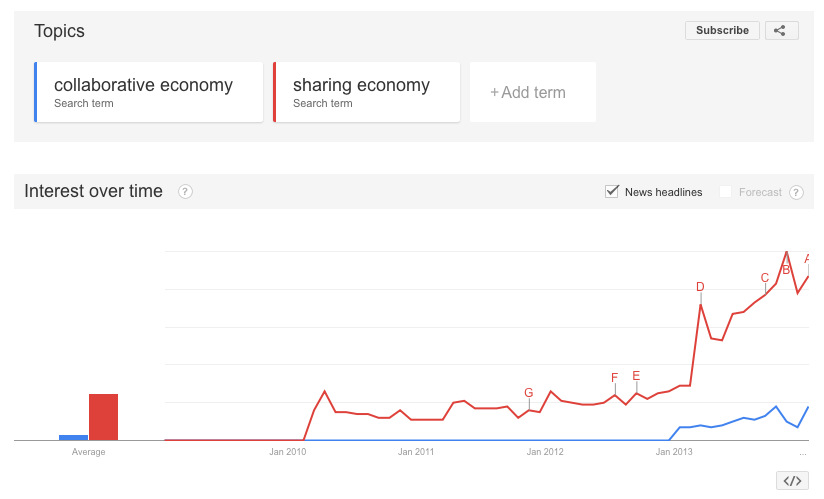Select news headline marker C
Screen dimensions: 824x499
[x=765, y=278]
